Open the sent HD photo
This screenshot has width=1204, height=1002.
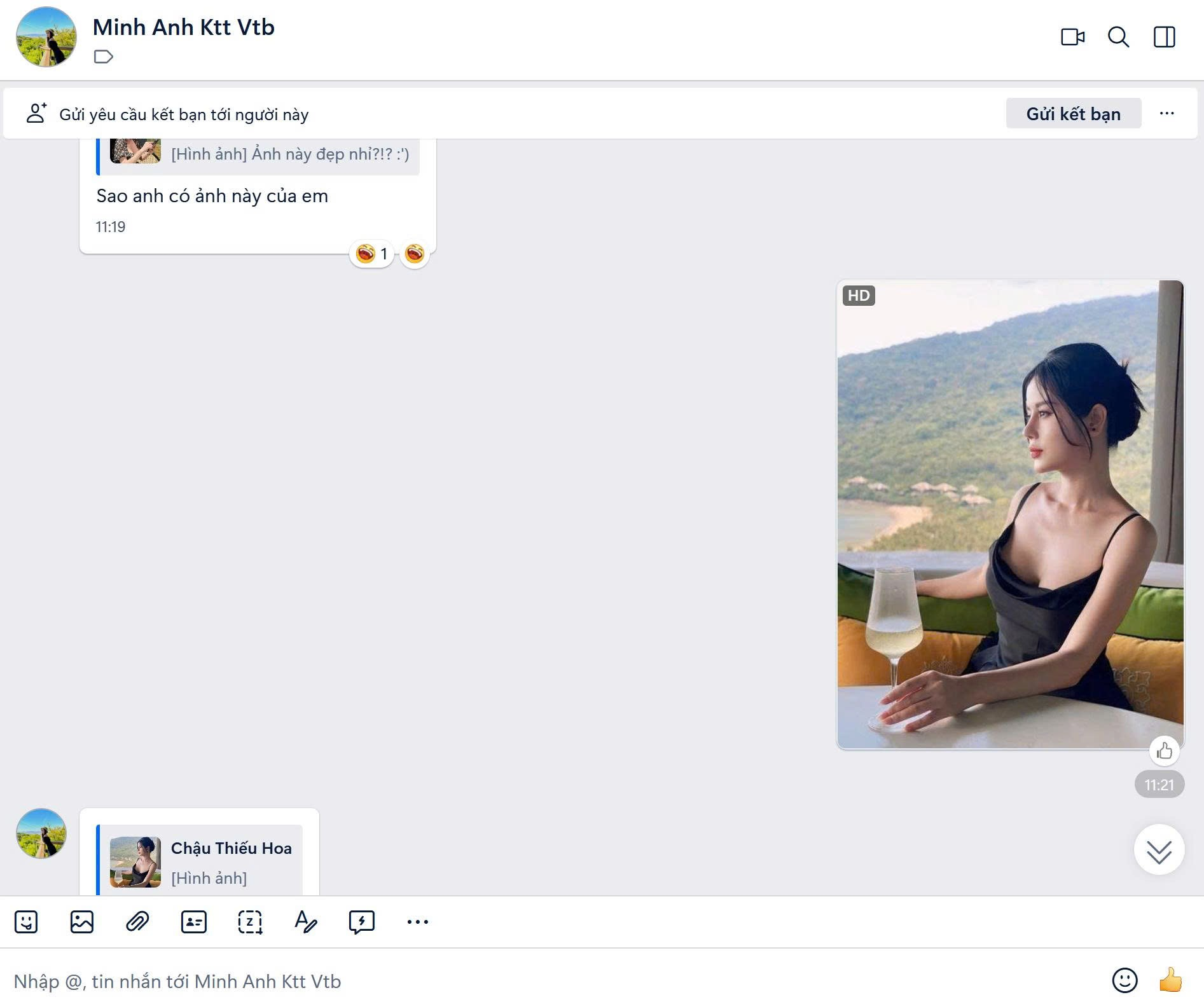click(x=1009, y=515)
